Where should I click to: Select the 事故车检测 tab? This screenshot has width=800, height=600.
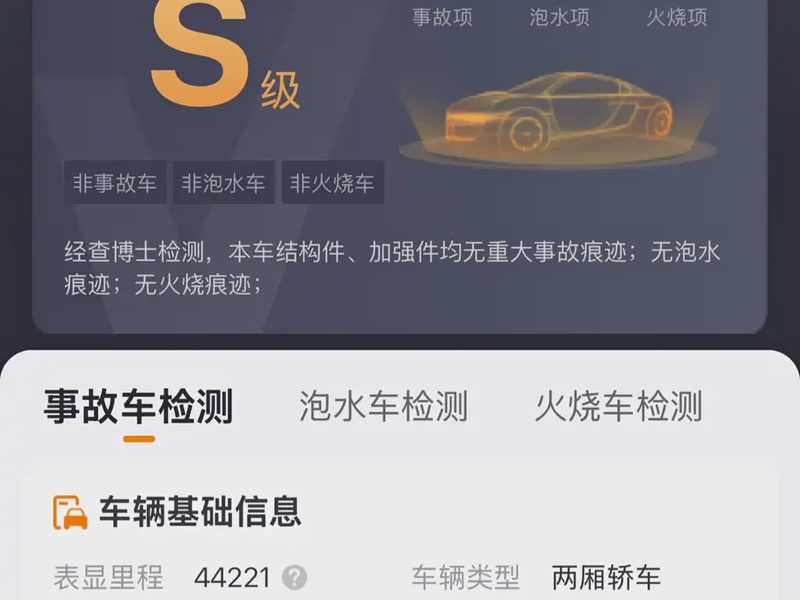tap(138, 406)
